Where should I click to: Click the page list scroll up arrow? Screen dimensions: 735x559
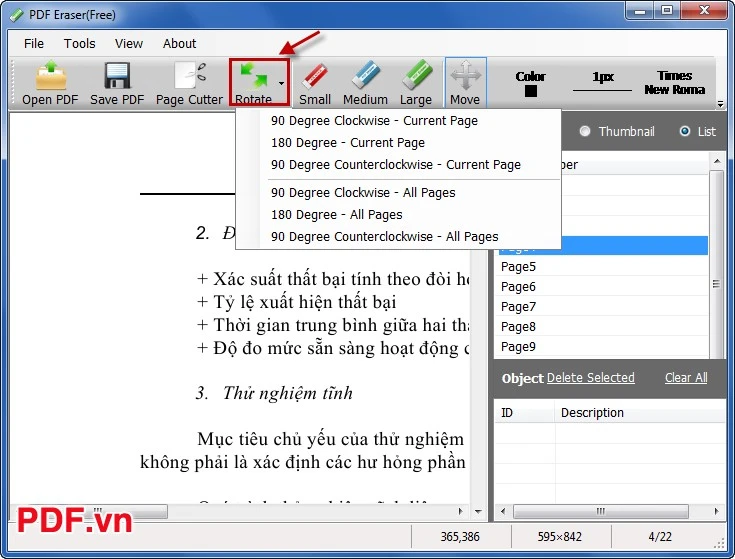(717, 162)
